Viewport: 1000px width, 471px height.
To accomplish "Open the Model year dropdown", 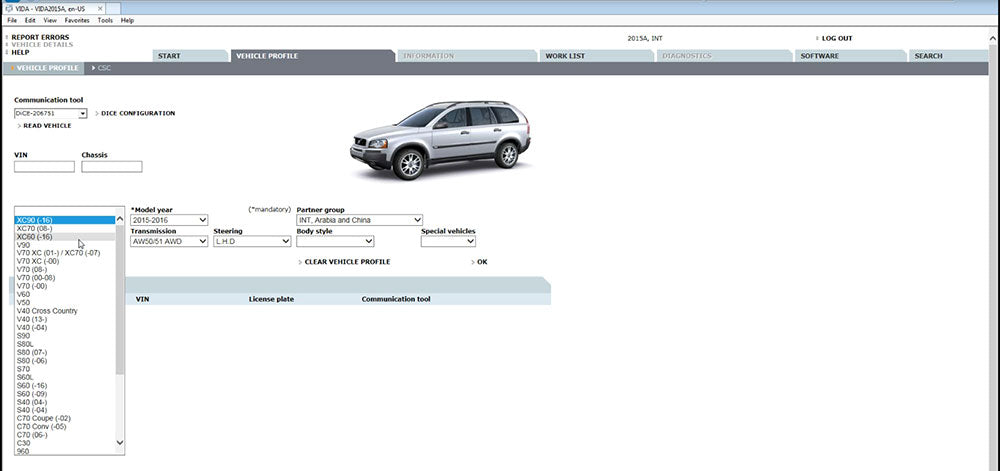I will click(169, 220).
